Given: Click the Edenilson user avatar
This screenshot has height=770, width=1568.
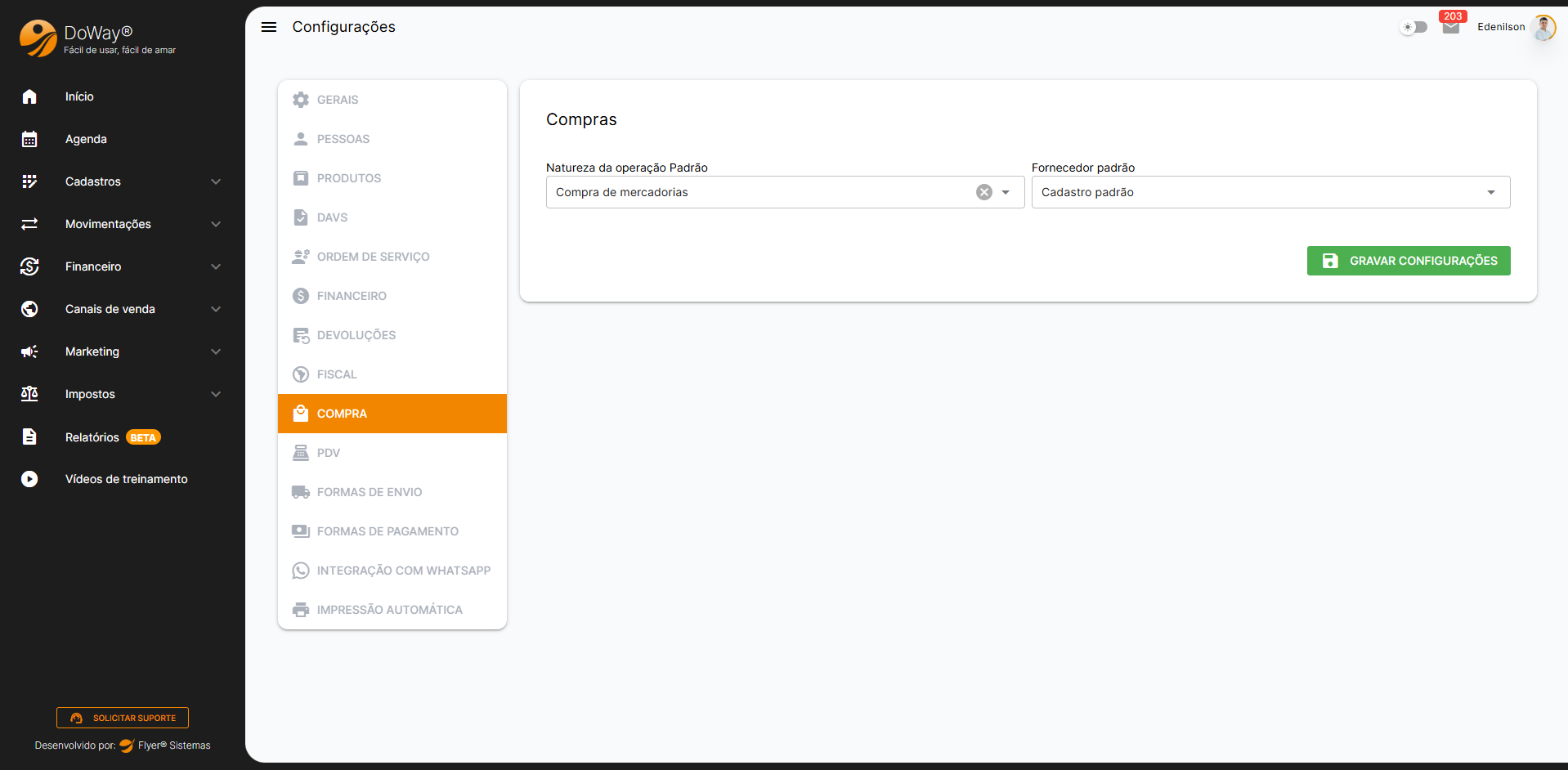Looking at the screenshot, I should pyautogui.click(x=1543, y=27).
